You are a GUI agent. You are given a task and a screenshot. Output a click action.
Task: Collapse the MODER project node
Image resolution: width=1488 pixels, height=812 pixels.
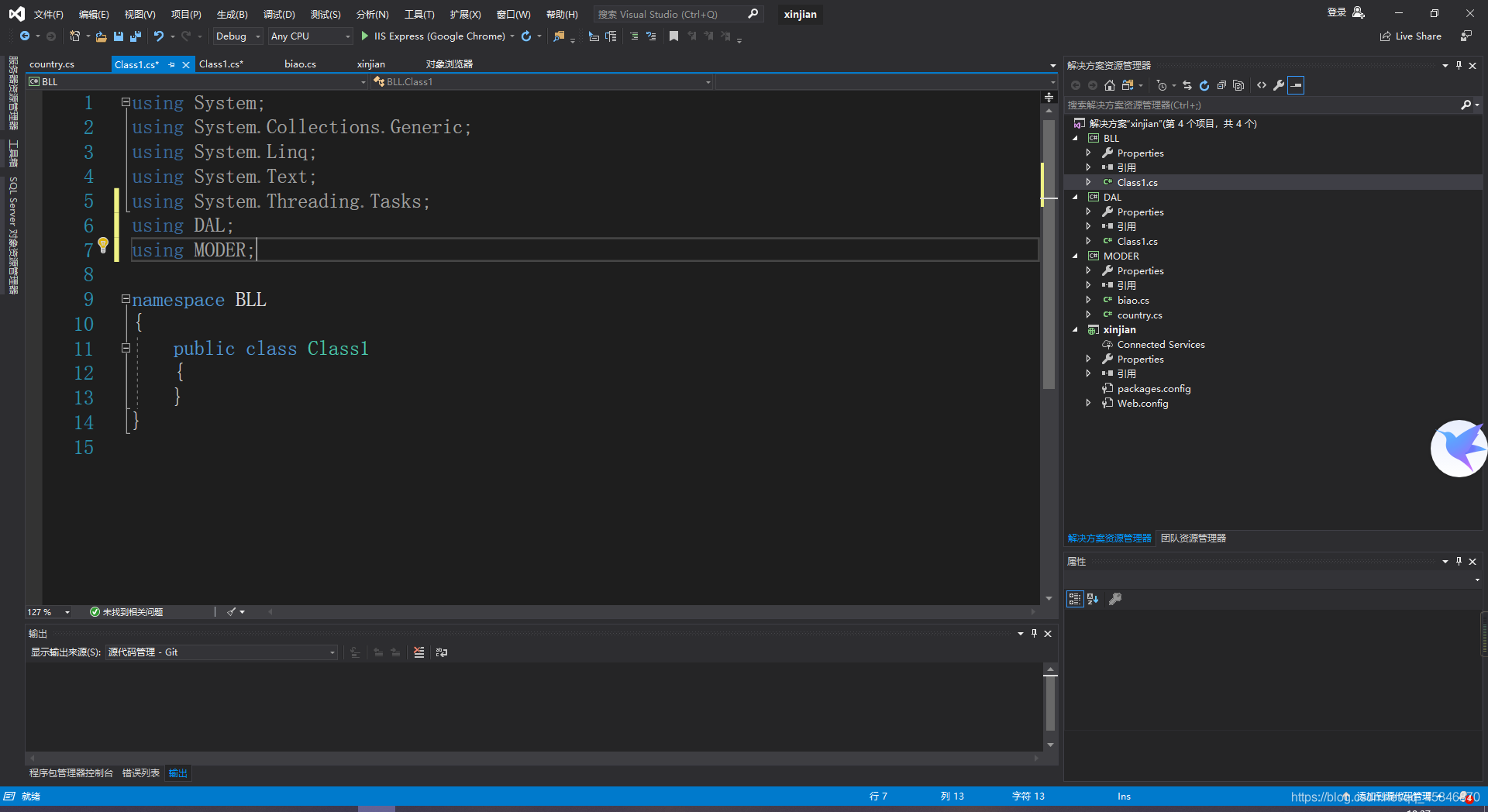tap(1075, 256)
